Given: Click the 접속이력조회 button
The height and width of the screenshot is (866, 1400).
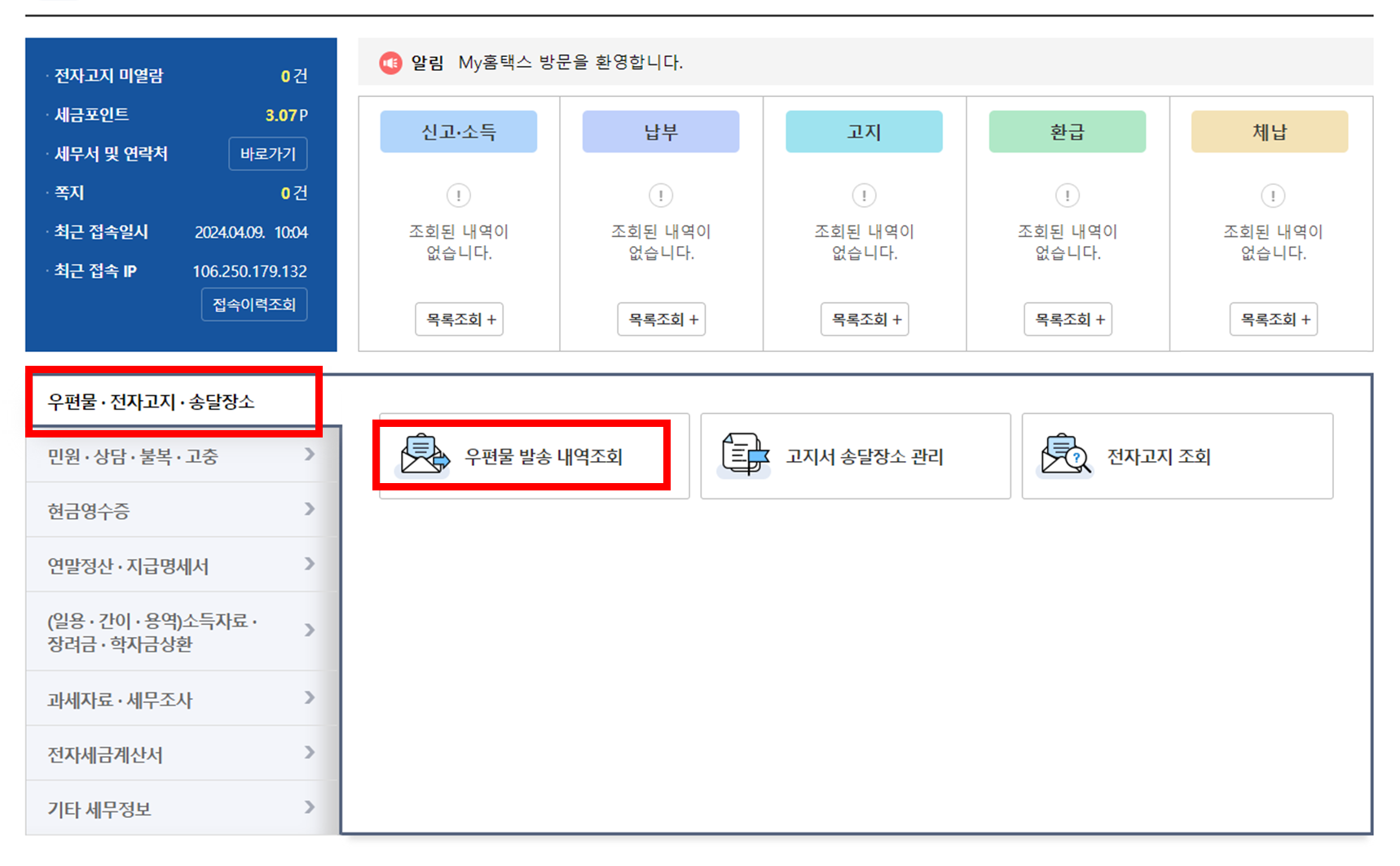Looking at the screenshot, I should click(254, 305).
